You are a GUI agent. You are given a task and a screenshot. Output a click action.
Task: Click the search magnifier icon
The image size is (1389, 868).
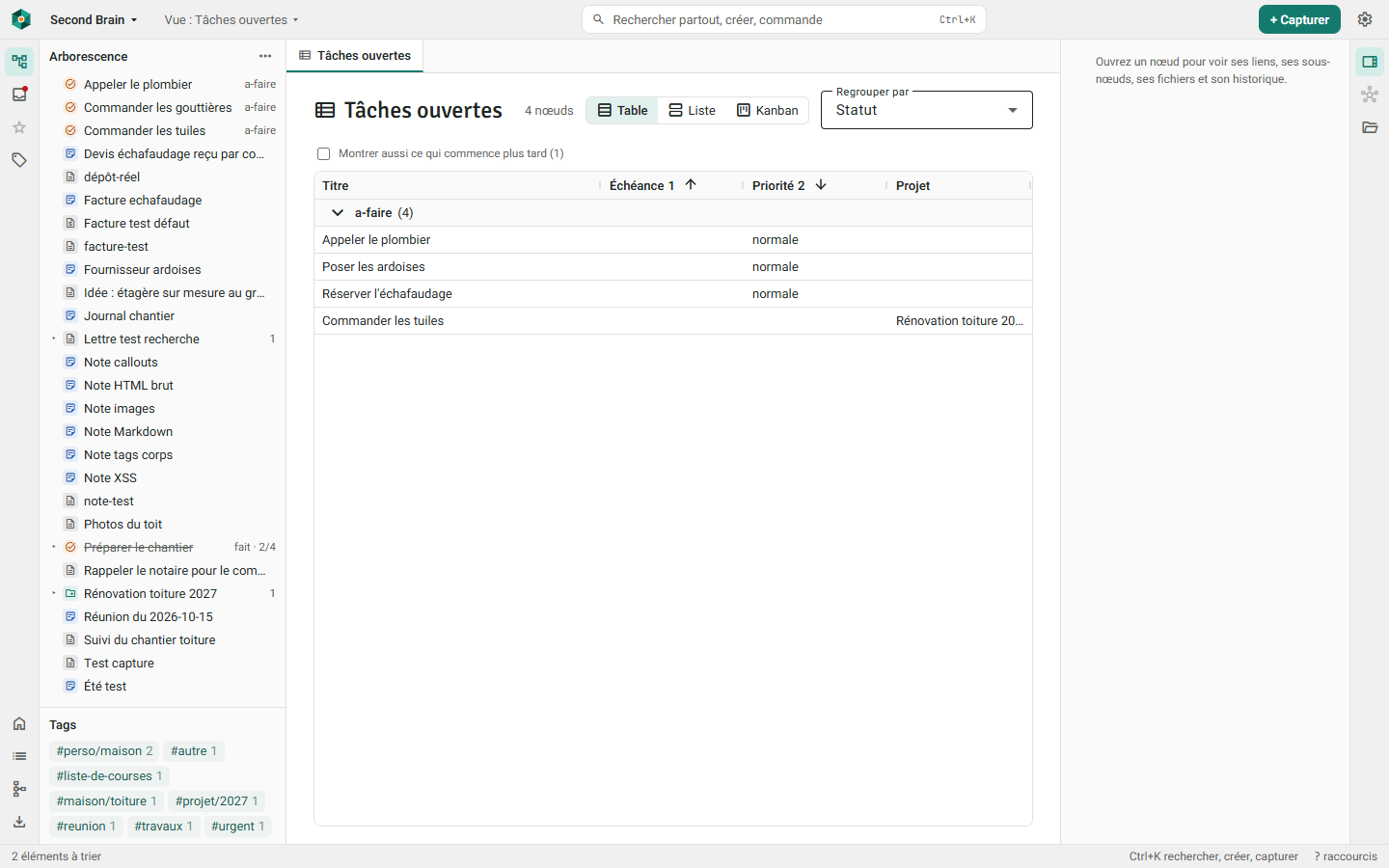point(598,19)
